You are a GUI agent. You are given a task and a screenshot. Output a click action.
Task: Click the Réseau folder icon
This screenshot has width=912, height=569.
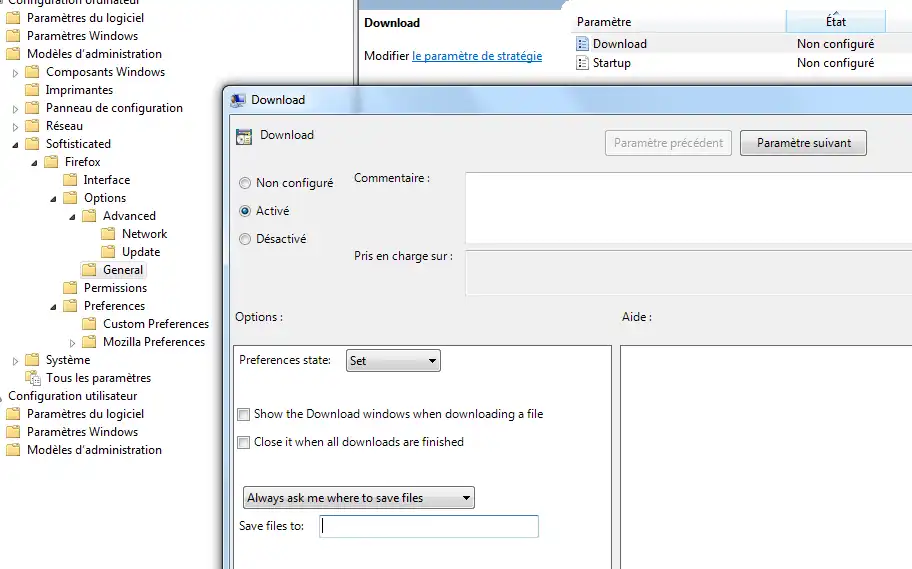pos(32,126)
